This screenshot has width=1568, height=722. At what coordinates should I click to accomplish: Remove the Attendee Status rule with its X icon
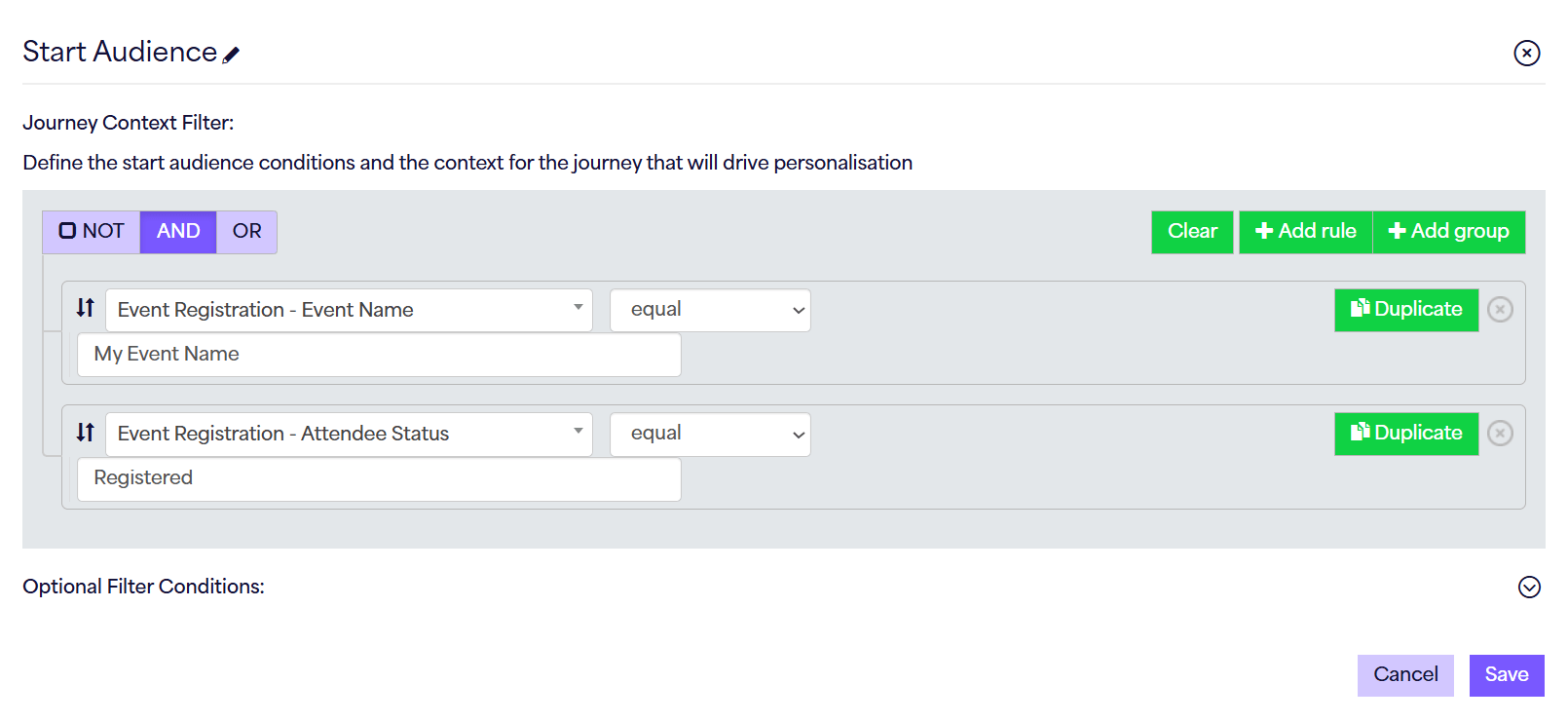pos(1500,433)
